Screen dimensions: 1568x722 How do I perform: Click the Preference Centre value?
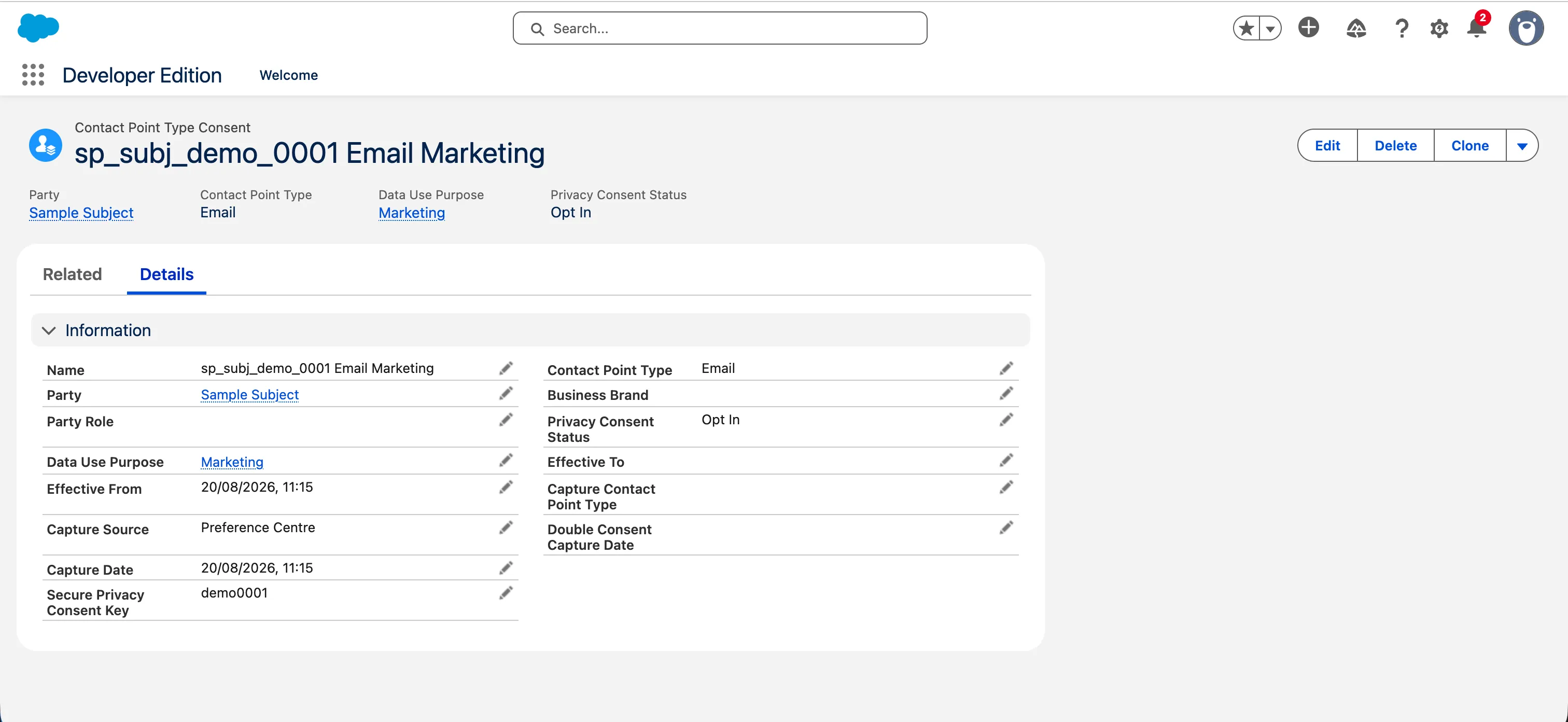click(258, 527)
